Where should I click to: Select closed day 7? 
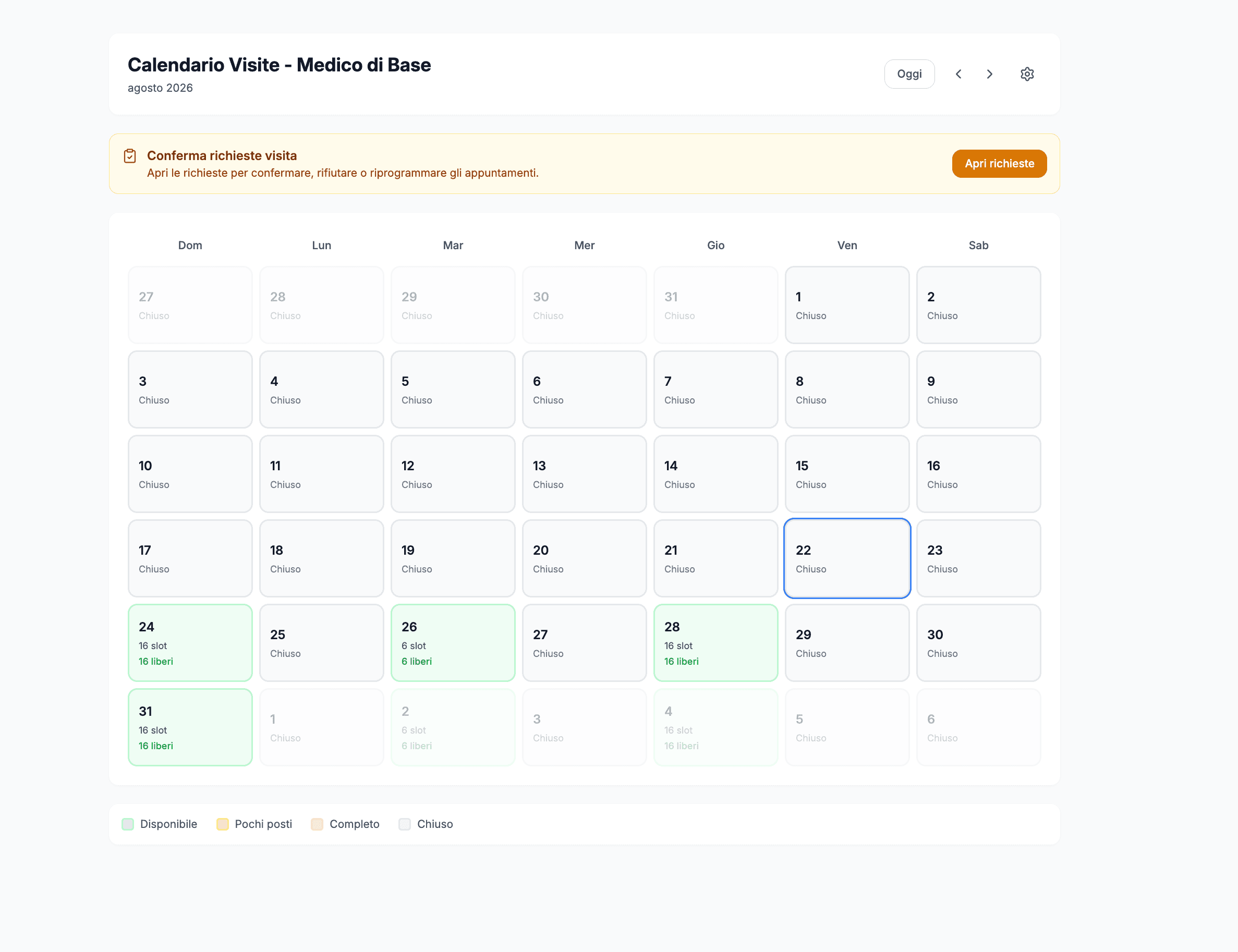(716, 389)
